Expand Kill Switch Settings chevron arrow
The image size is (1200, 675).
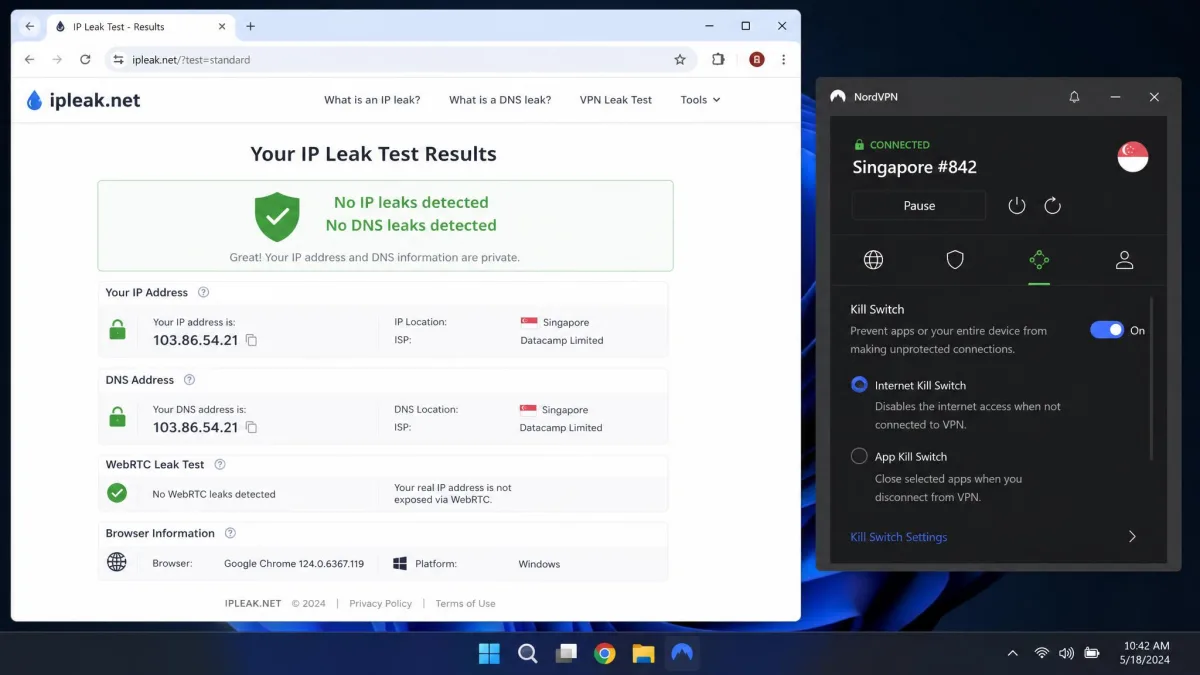point(1132,537)
